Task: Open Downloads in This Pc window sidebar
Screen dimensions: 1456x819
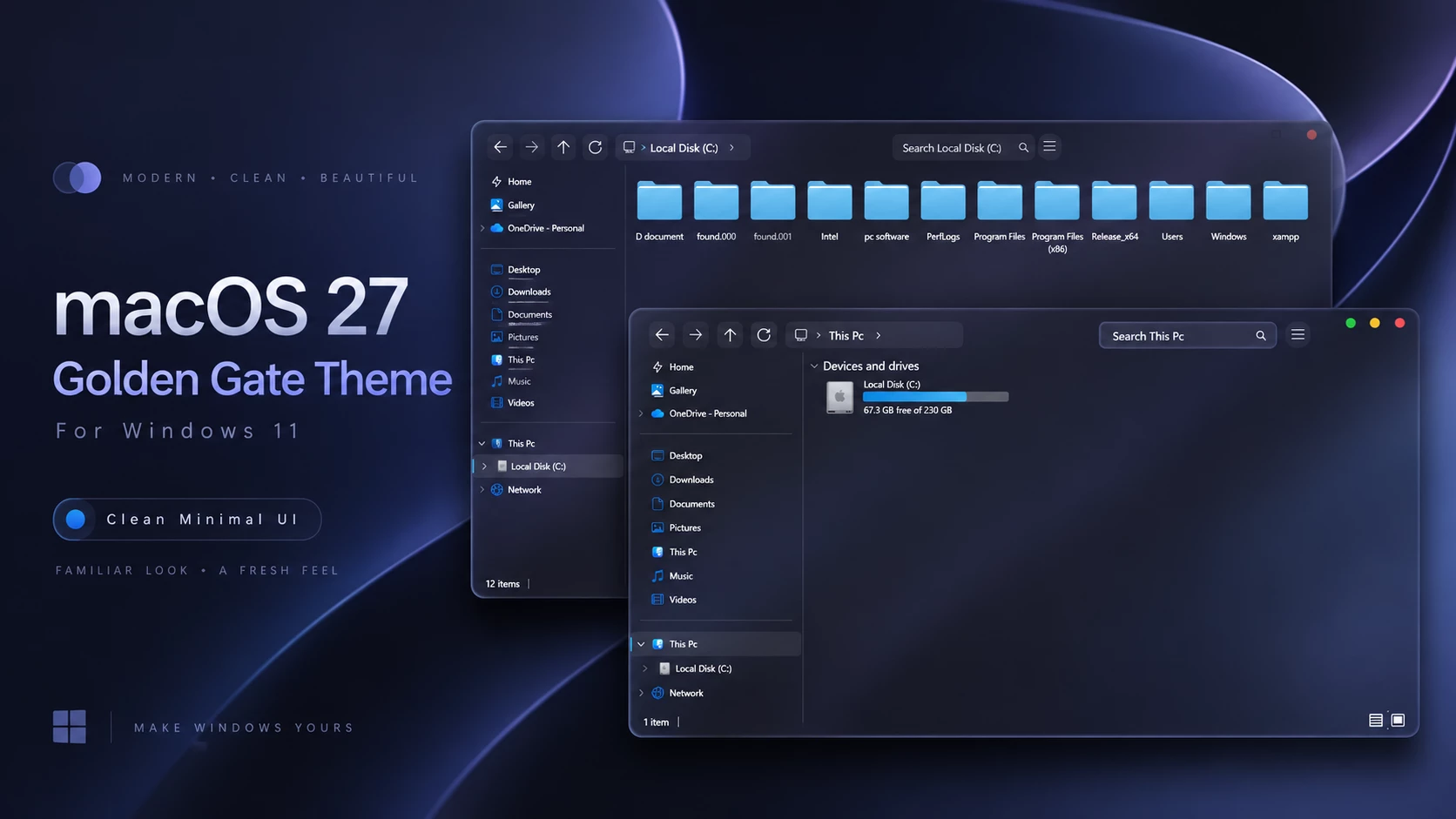Action: tap(683, 480)
